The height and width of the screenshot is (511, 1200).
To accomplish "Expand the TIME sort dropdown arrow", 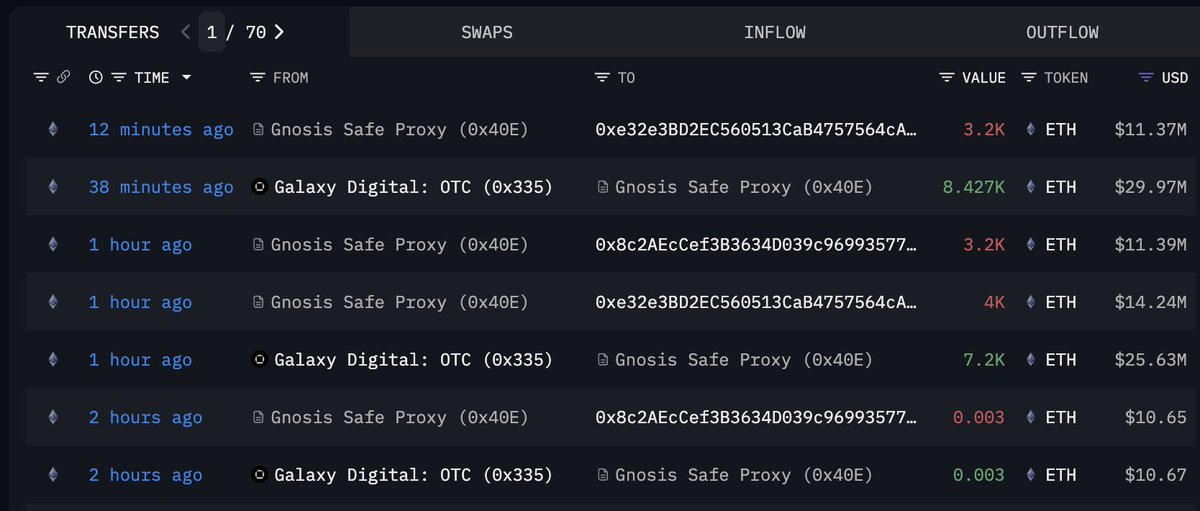I will click(186, 77).
